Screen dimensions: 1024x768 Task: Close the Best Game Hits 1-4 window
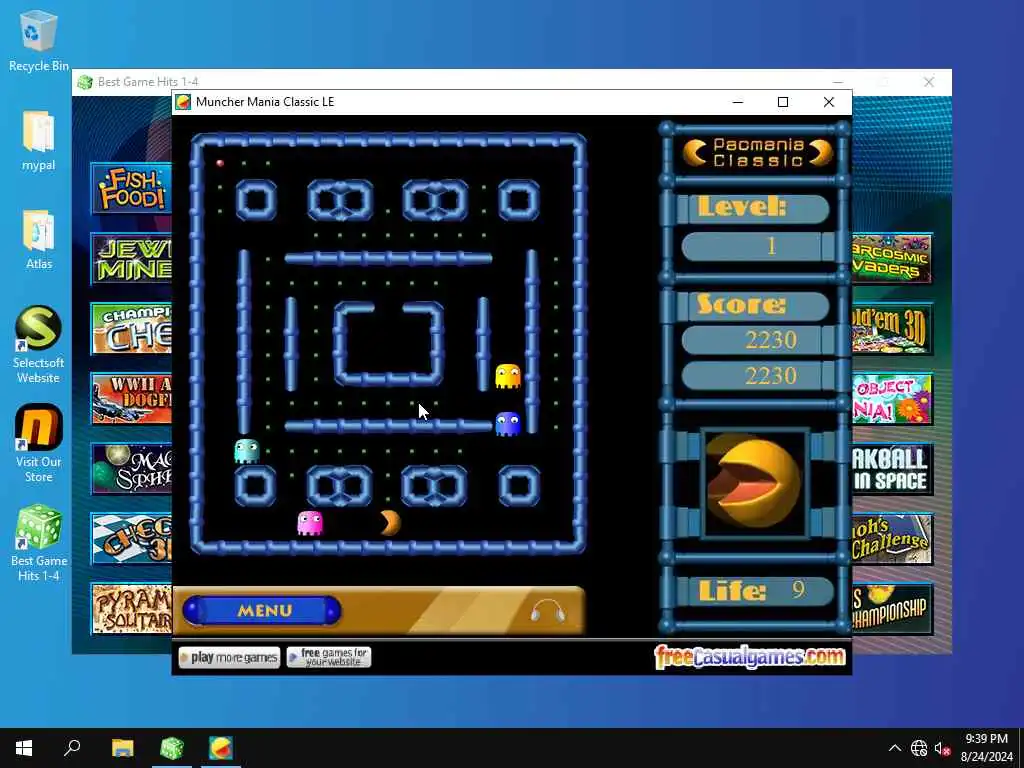point(929,82)
